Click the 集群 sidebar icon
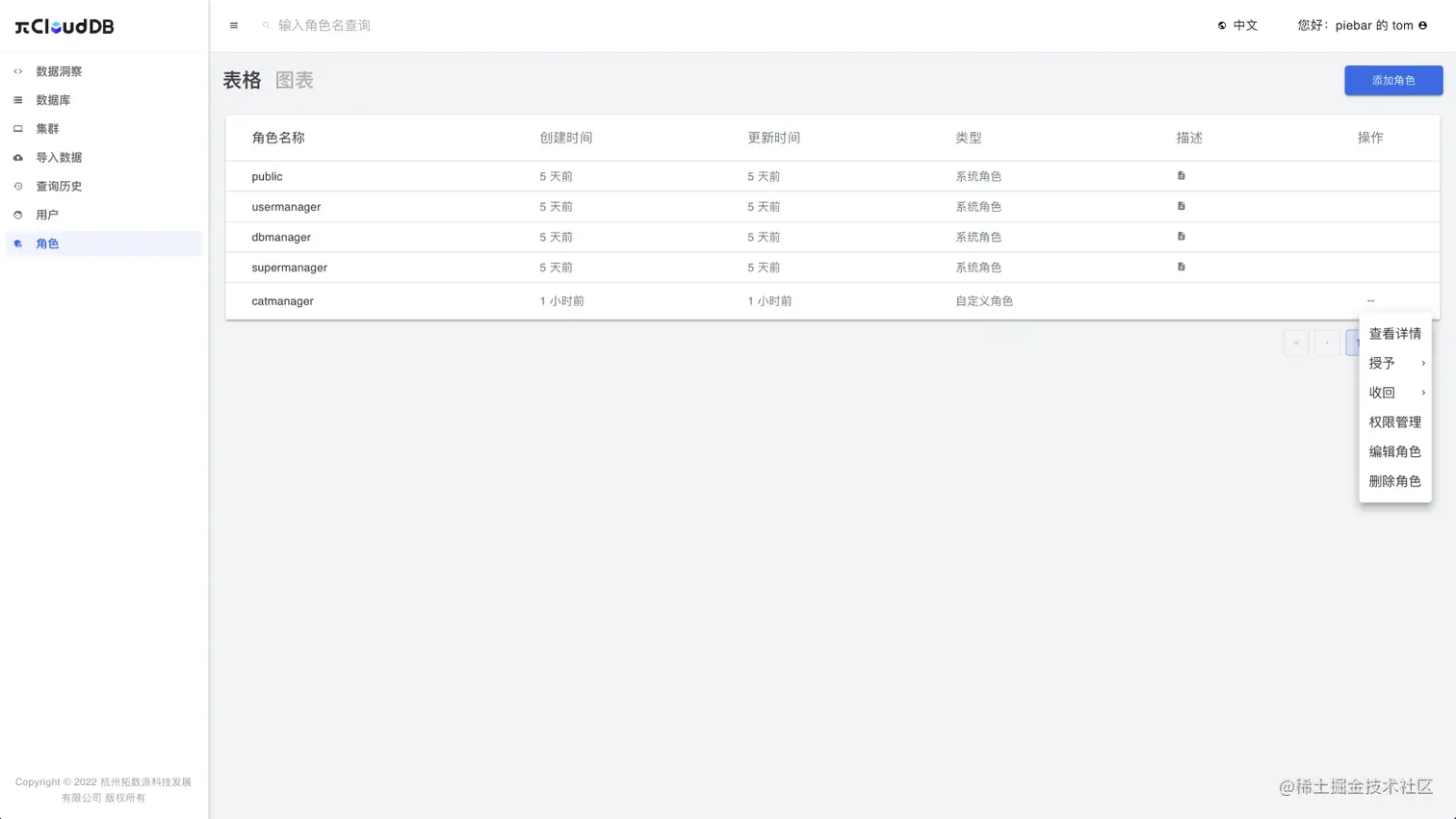1456x819 pixels. tap(17, 129)
